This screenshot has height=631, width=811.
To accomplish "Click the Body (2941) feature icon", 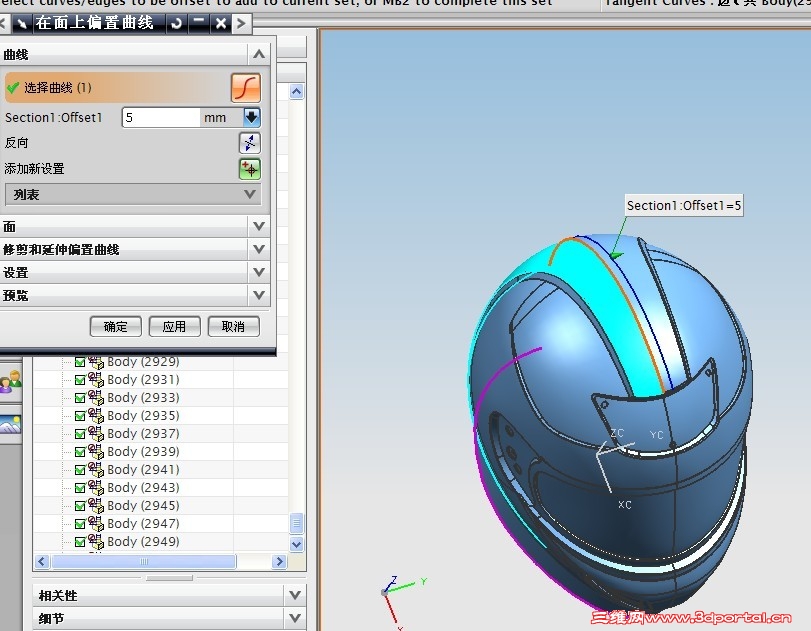I will 96,470.
